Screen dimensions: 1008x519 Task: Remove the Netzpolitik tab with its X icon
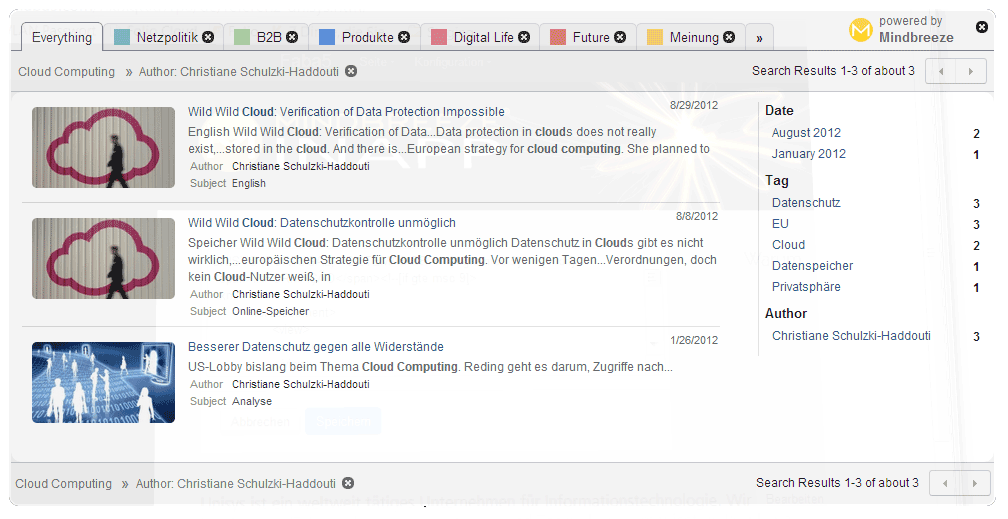point(208,37)
